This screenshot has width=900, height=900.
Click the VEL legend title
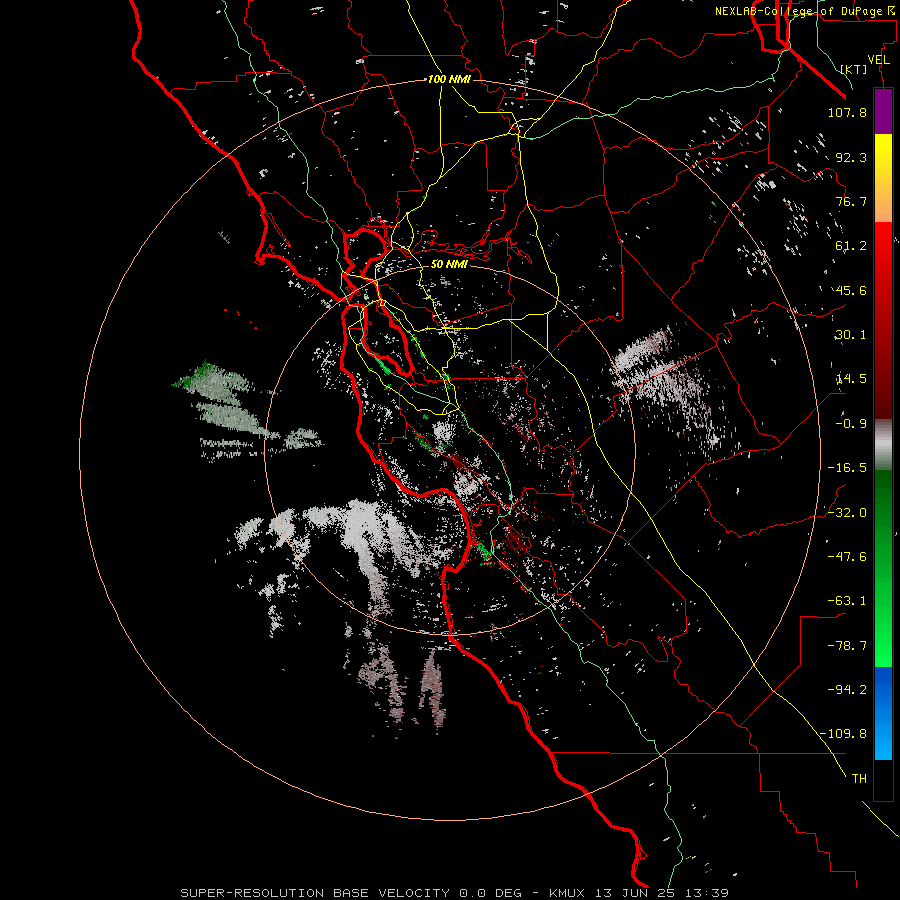pos(878,60)
